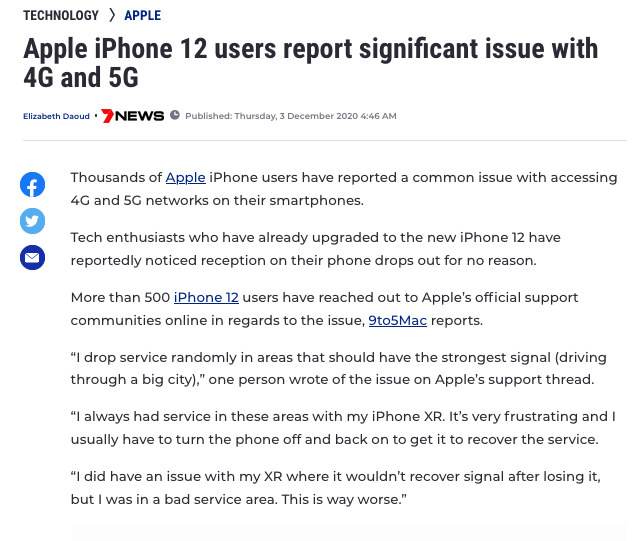Follow the Apple hyperlink in first paragraph

[185, 177]
